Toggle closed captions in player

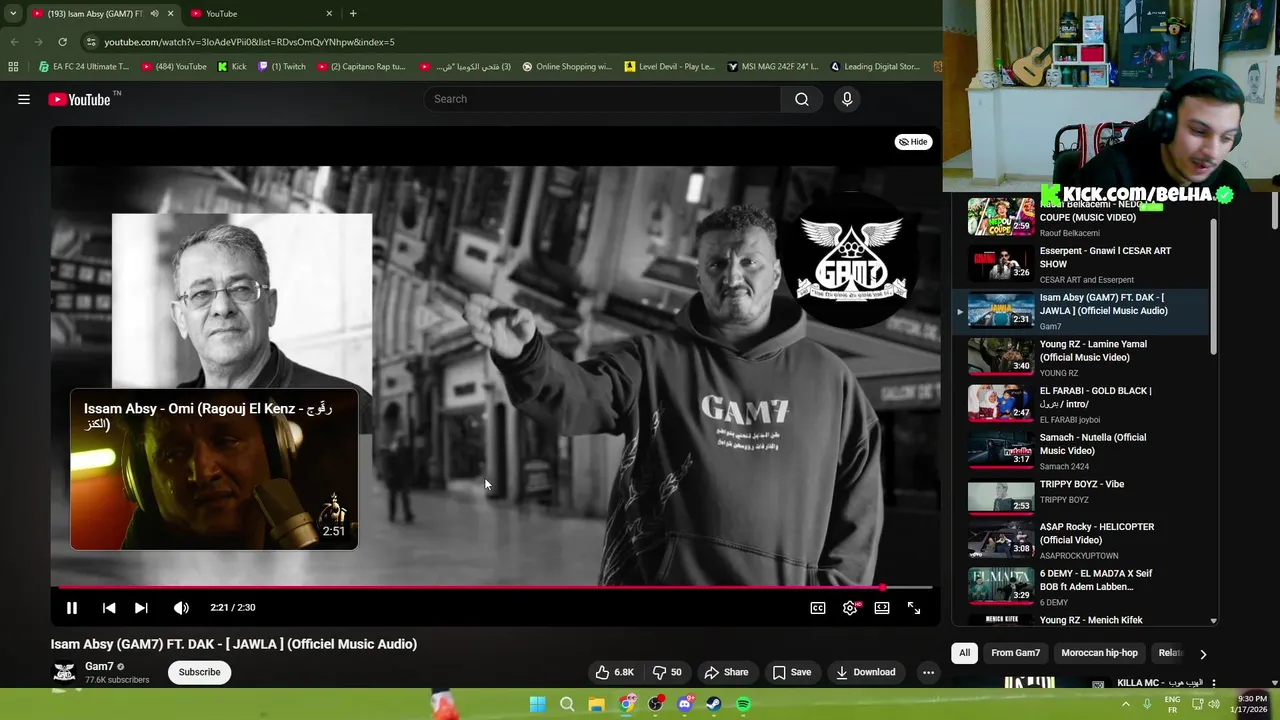click(818, 608)
